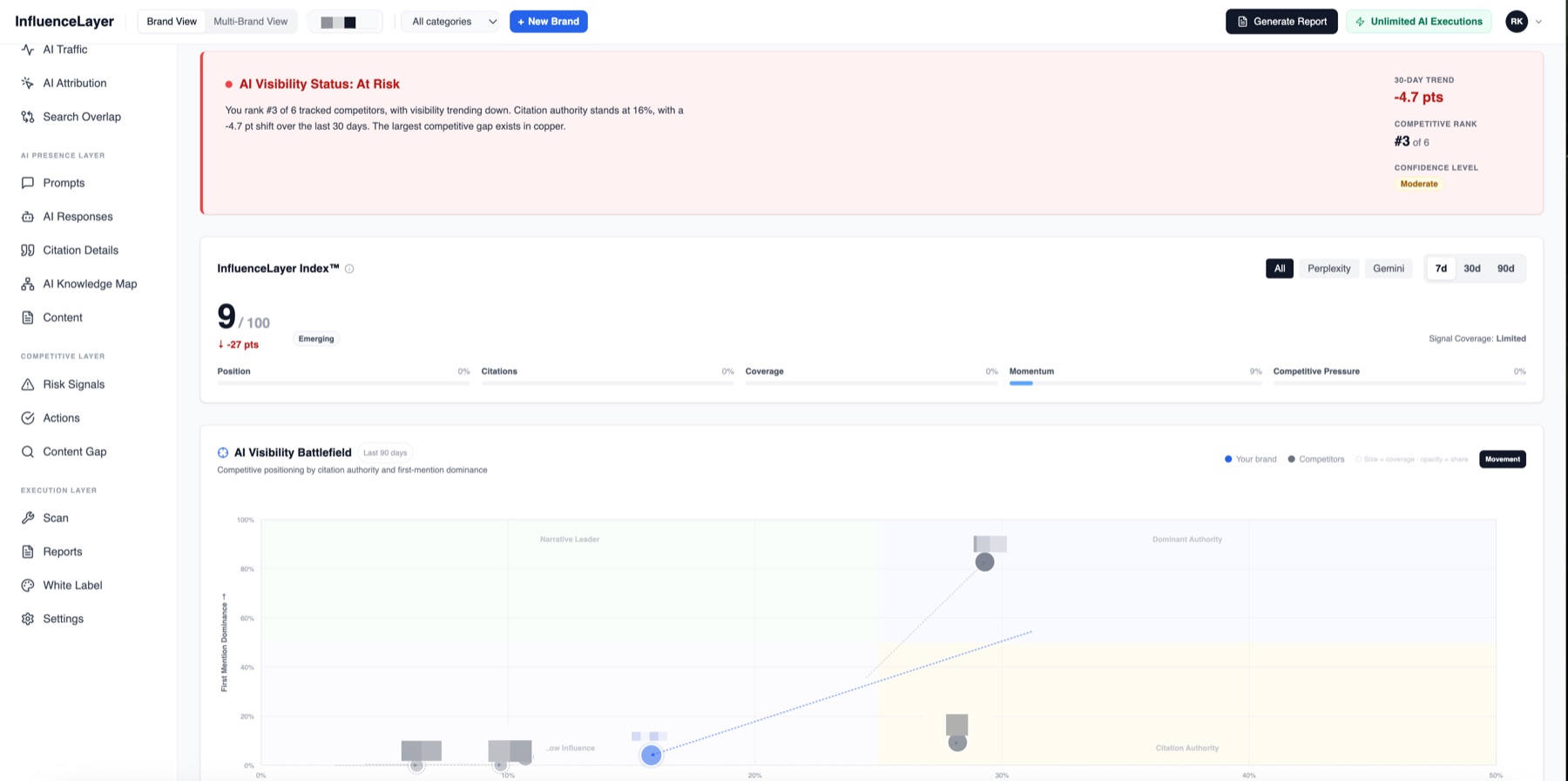This screenshot has height=781, width=1568.
Task: Open Actions via its checkmark icon
Action: pos(28,418)
